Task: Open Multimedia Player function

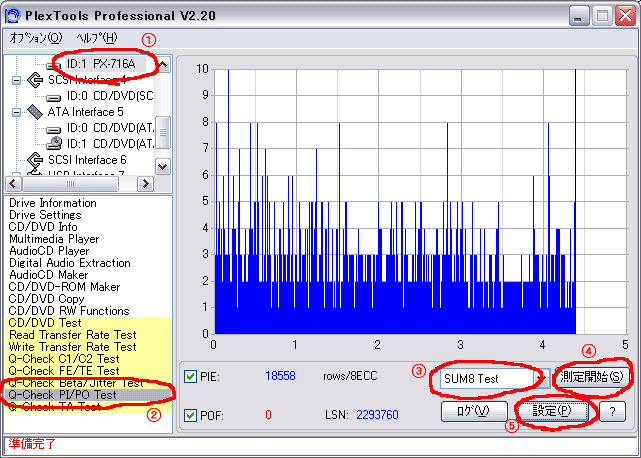Action: 54,239
